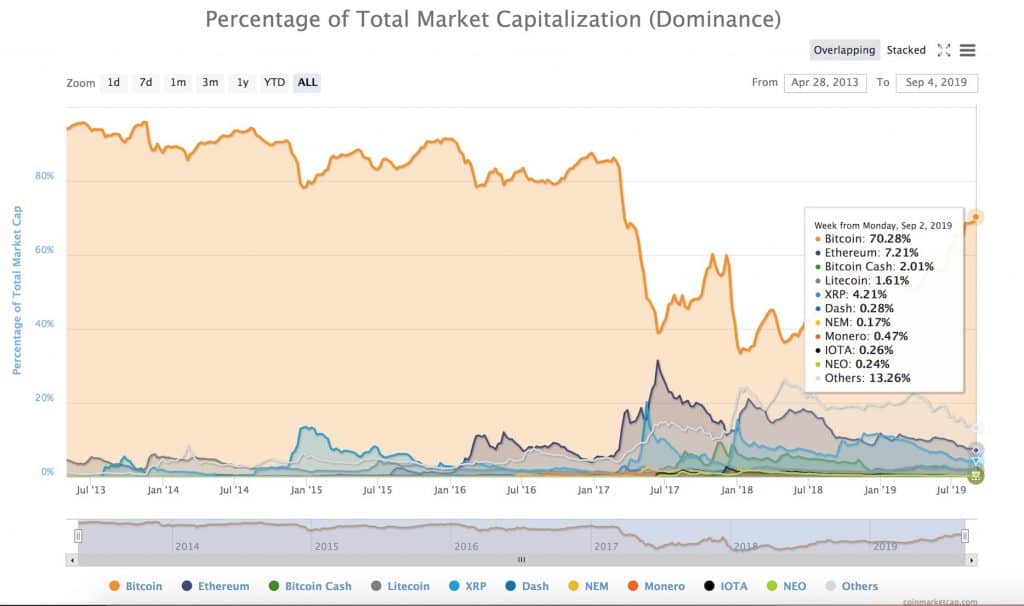
Task: Click the navigator horizontal scrollbar
Action: 520,560
